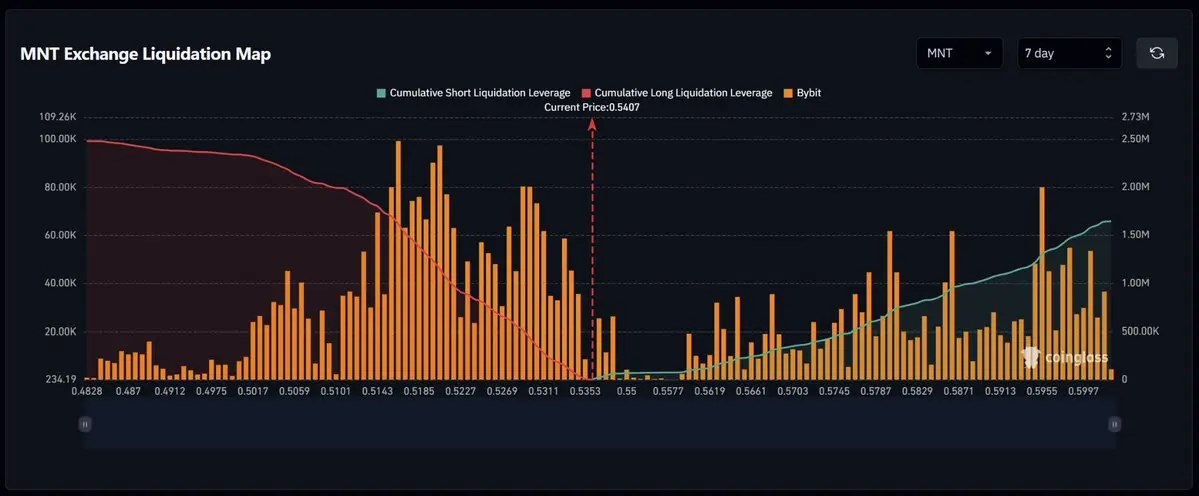Click the 0.5955 x-axis label
Viewport: 1199px width, 496px height.
(1041, 391)
